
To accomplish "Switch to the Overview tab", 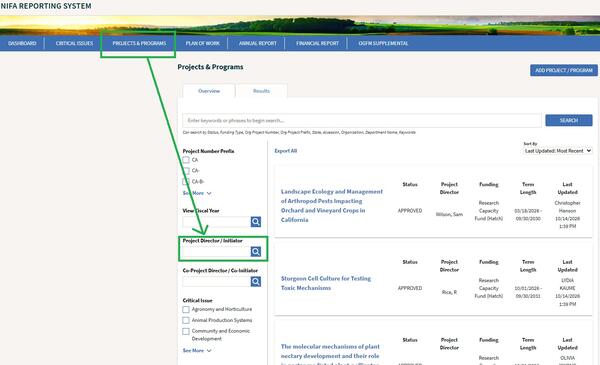I will tap(209, 91).
